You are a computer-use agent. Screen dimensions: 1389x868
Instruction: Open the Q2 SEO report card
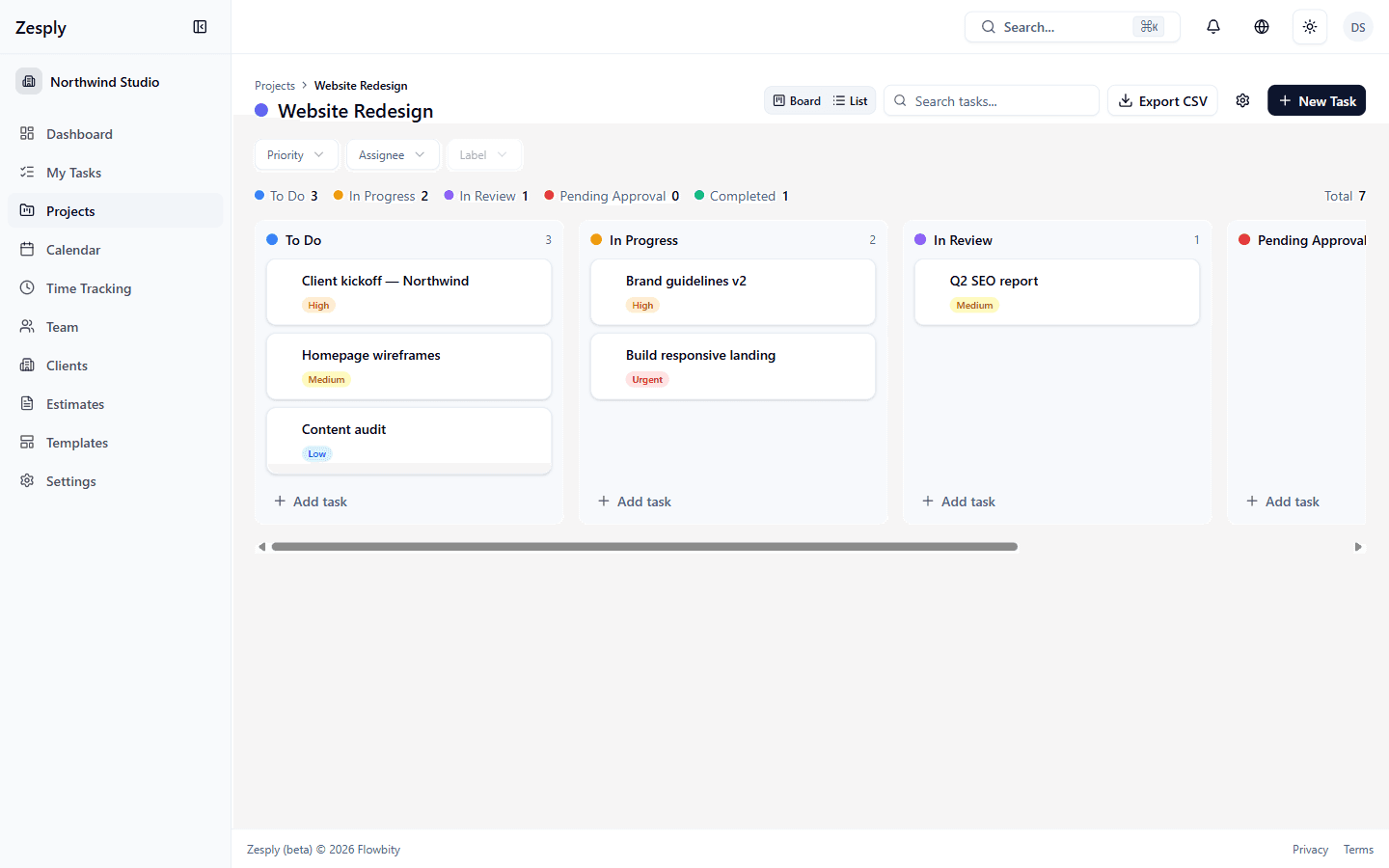[1057, 292]
